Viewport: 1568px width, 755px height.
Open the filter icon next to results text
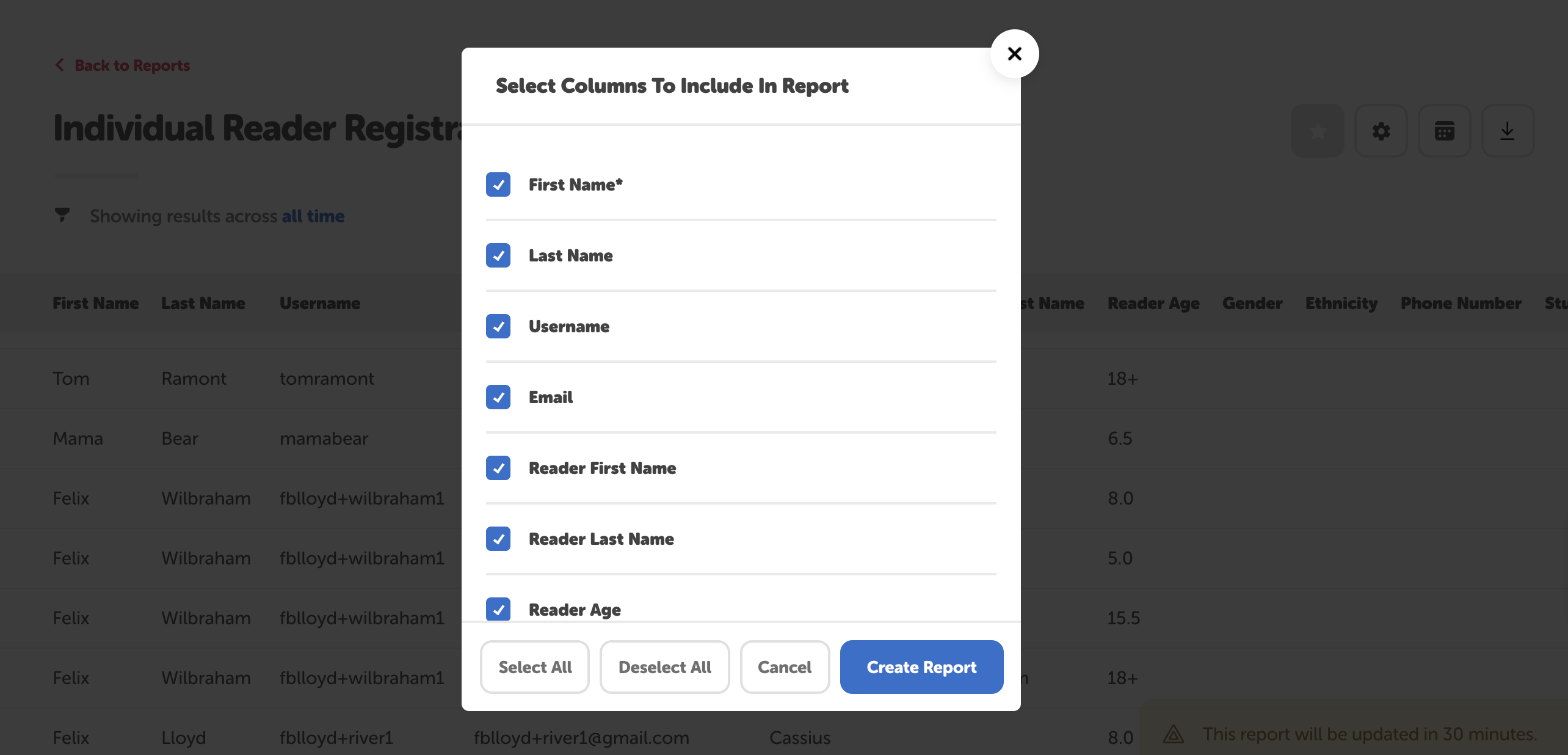pos(63,215)
